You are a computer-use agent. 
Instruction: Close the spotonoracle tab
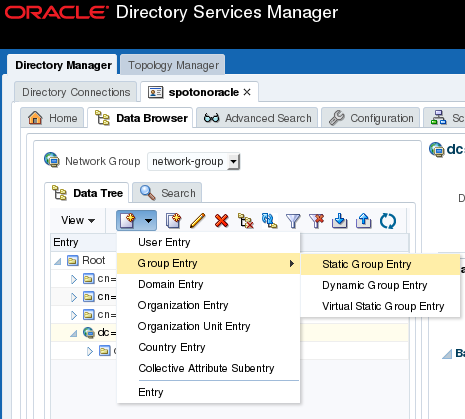[x=247, y=92]
